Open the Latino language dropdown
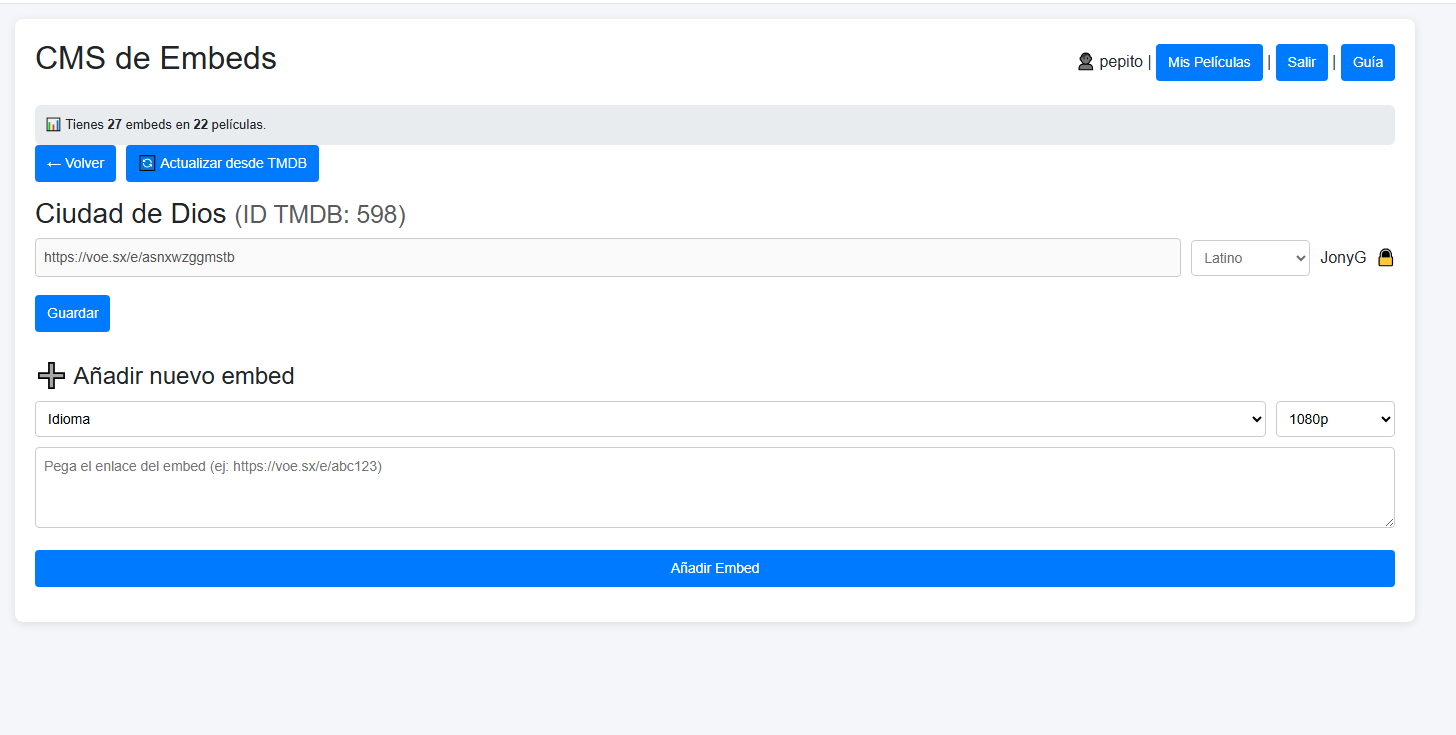The height and width of the screenshot is (735, 1456). pos(1249,258)
